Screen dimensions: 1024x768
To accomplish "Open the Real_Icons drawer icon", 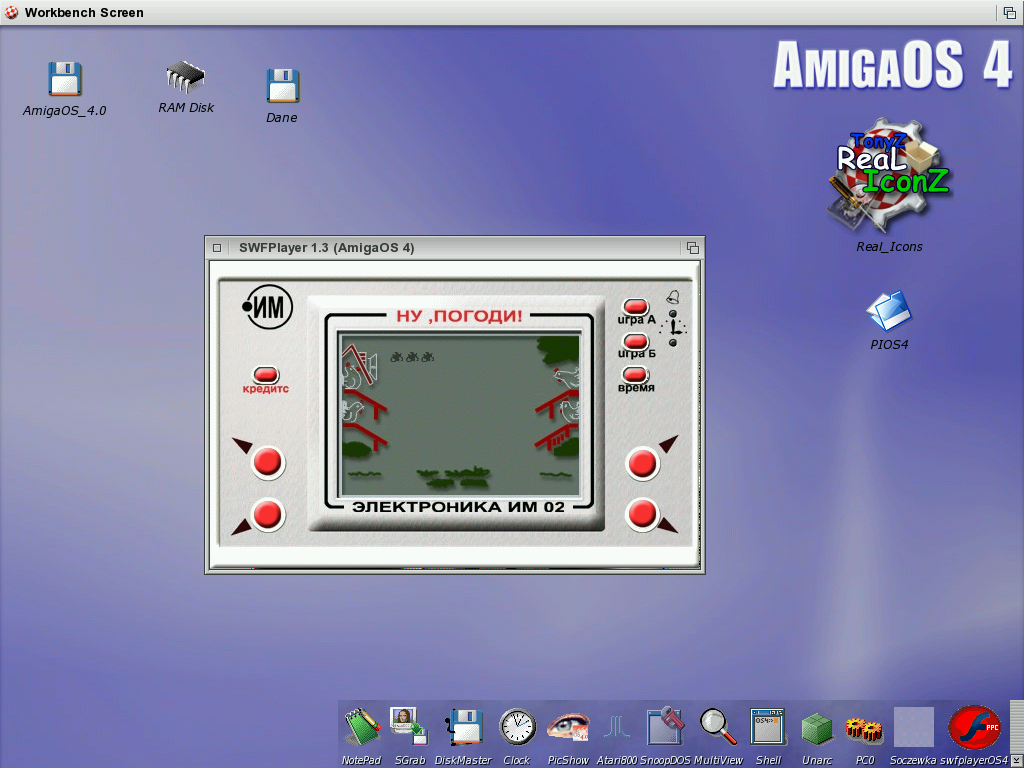I will (888, 175).
